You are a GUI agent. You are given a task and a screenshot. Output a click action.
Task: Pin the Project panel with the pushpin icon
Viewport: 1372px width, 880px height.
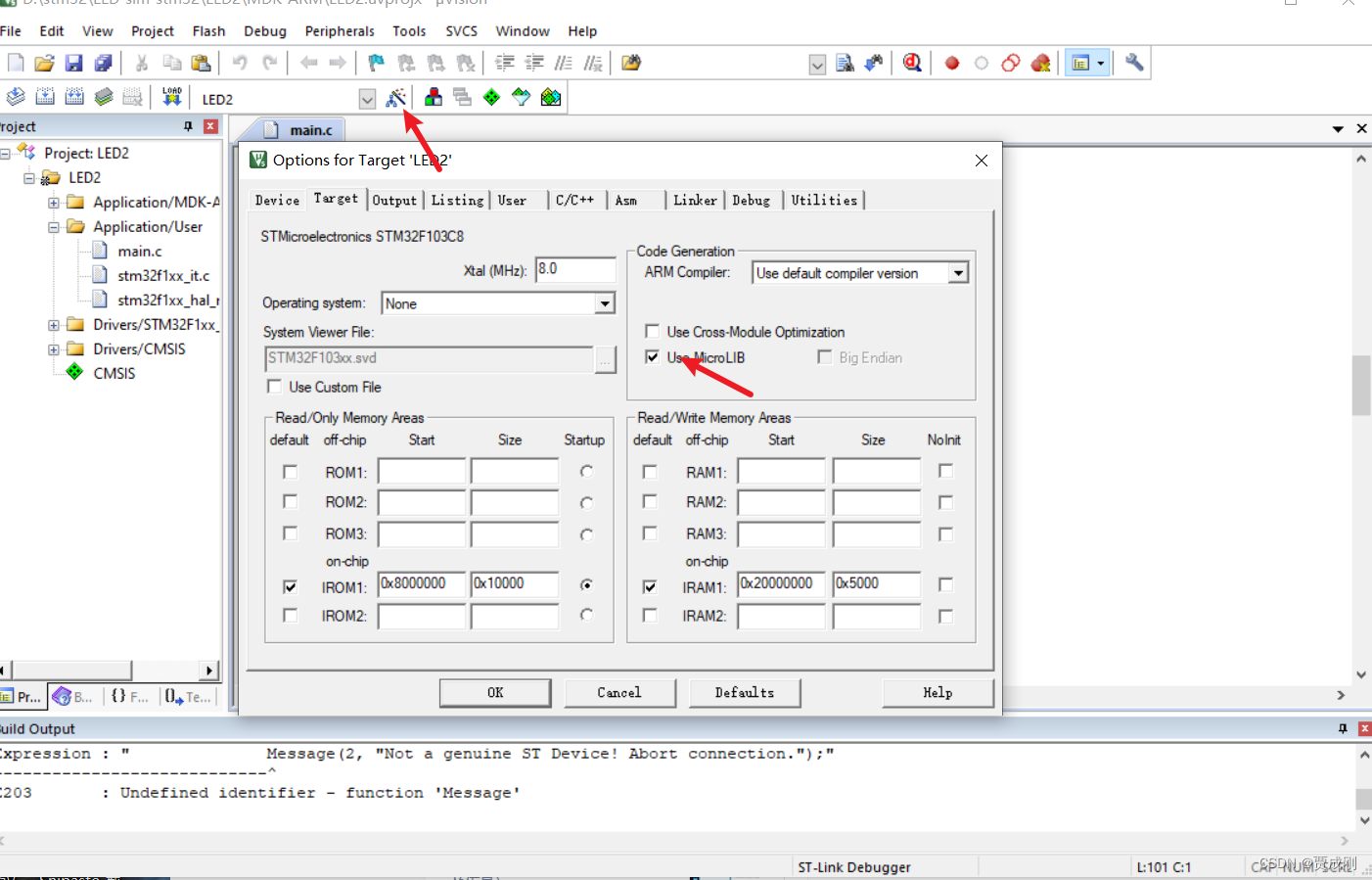(x=188, y=126)
